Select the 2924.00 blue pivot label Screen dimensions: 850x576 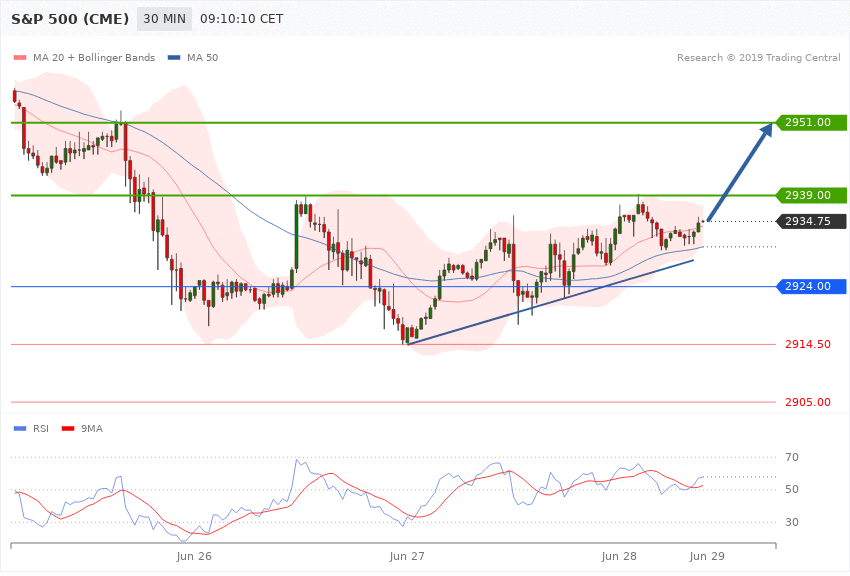tap(812, 286)
